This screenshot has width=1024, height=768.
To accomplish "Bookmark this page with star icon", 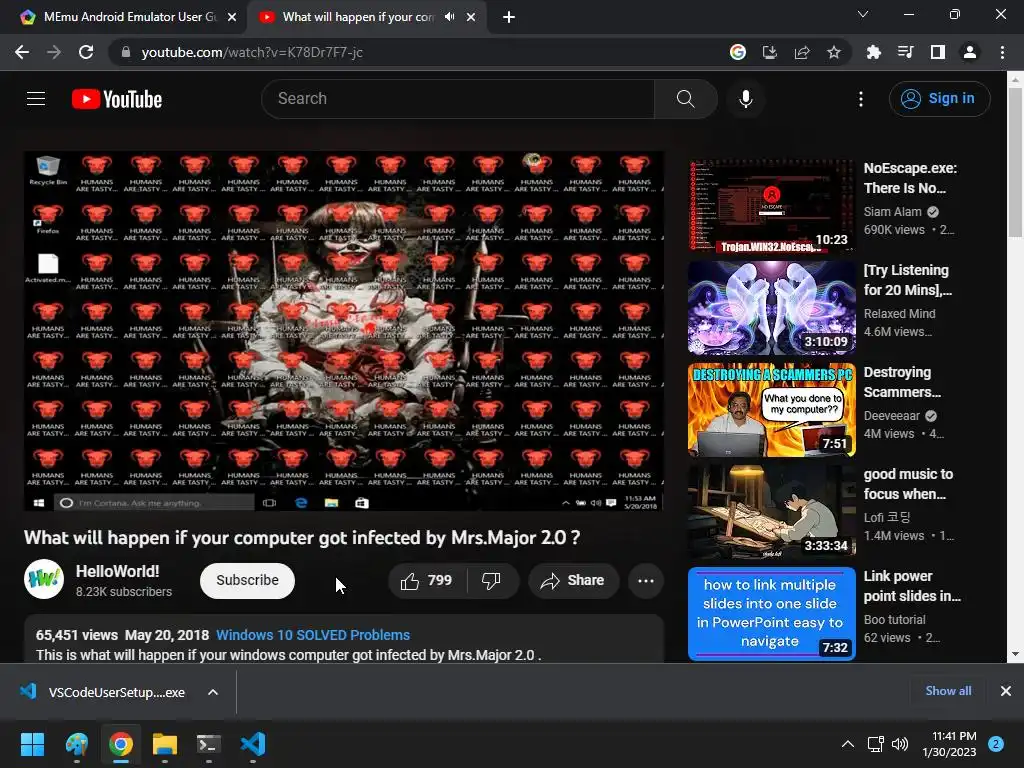I will 833,52.
